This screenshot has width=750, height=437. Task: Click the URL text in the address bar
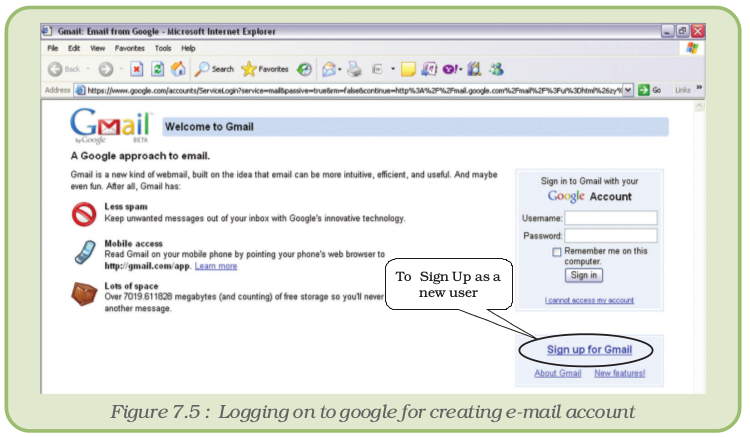[x=354, y=90]
